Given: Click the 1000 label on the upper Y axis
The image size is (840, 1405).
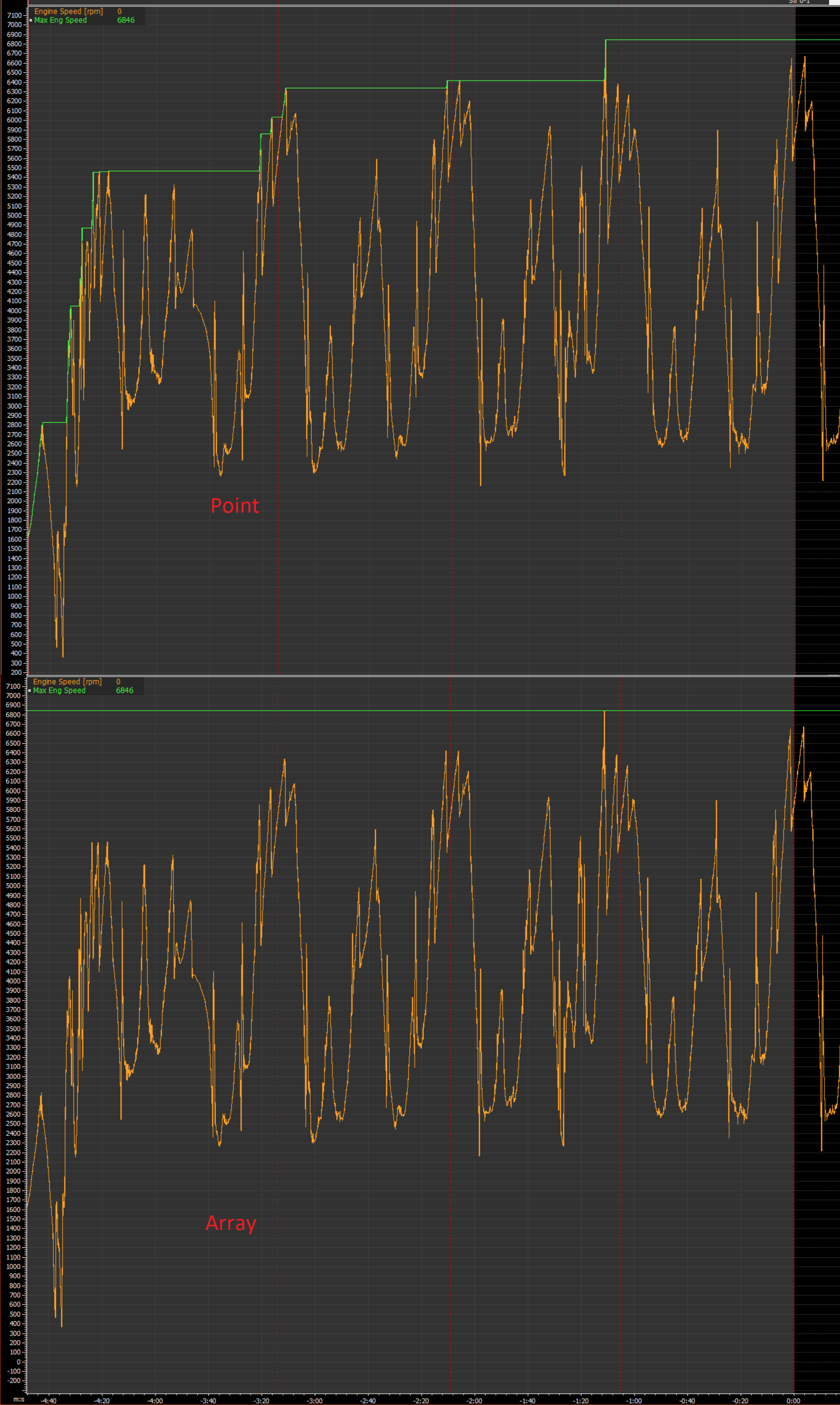Looking at the screenshot, I should pos(14,596).
